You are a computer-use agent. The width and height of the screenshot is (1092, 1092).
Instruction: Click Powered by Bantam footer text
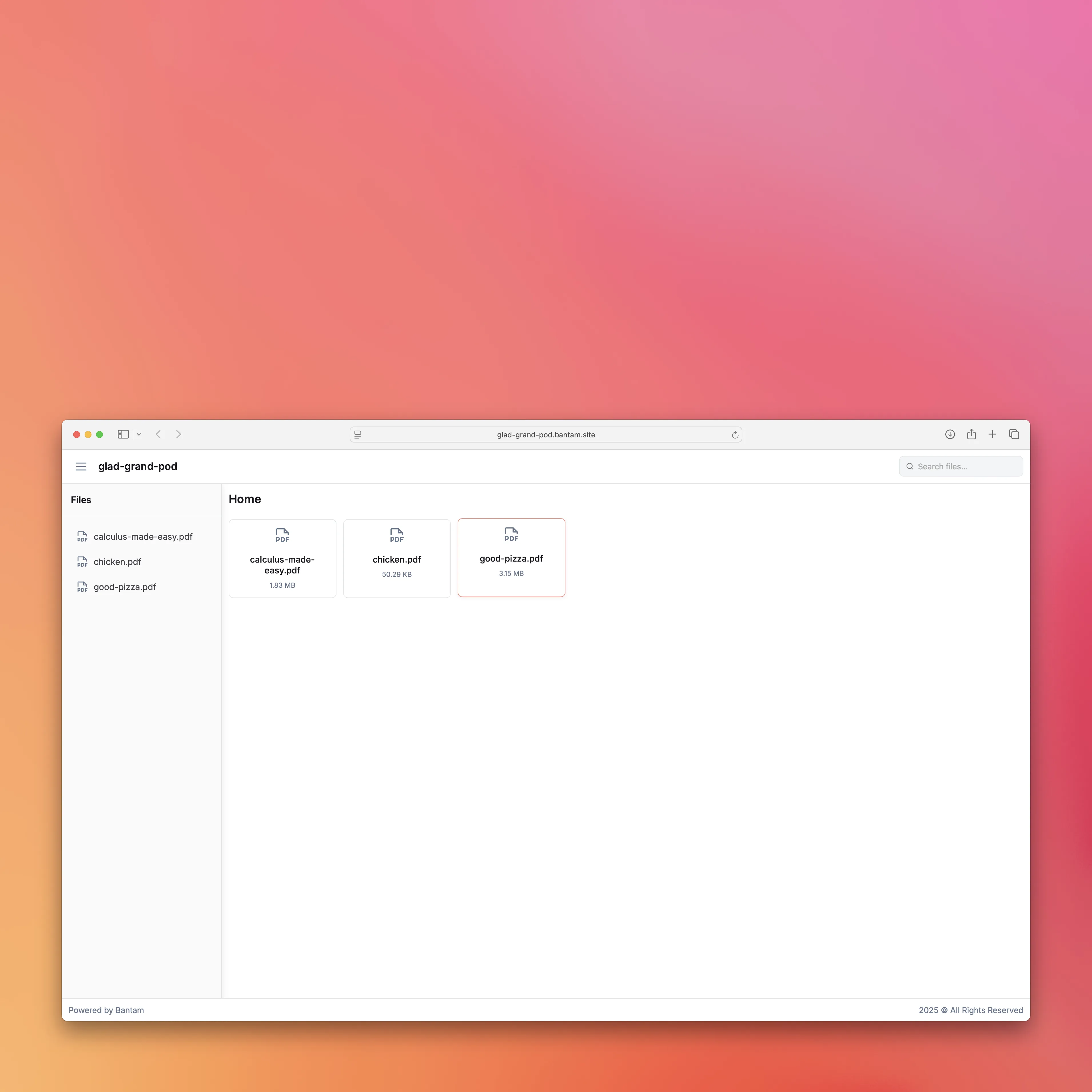click(x=106, y=1010)
